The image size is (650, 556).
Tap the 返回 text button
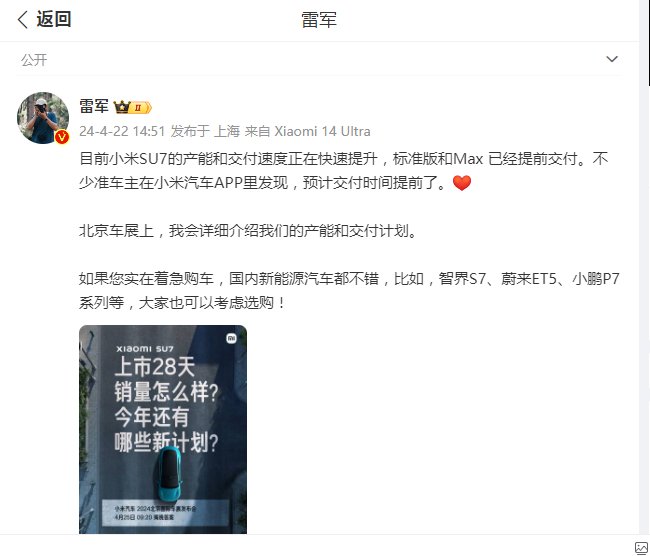pos(54,19)
